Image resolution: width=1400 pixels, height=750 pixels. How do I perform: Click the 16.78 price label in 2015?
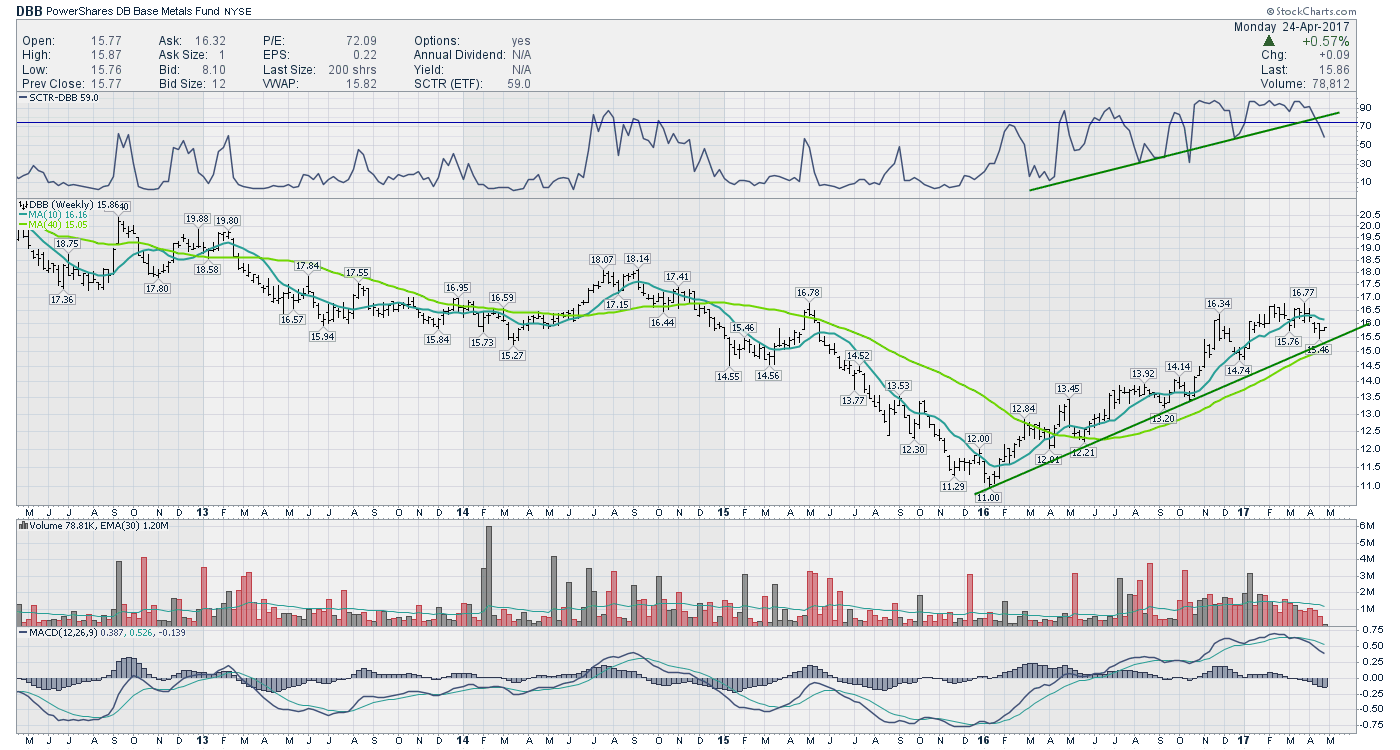coord(808,293)
